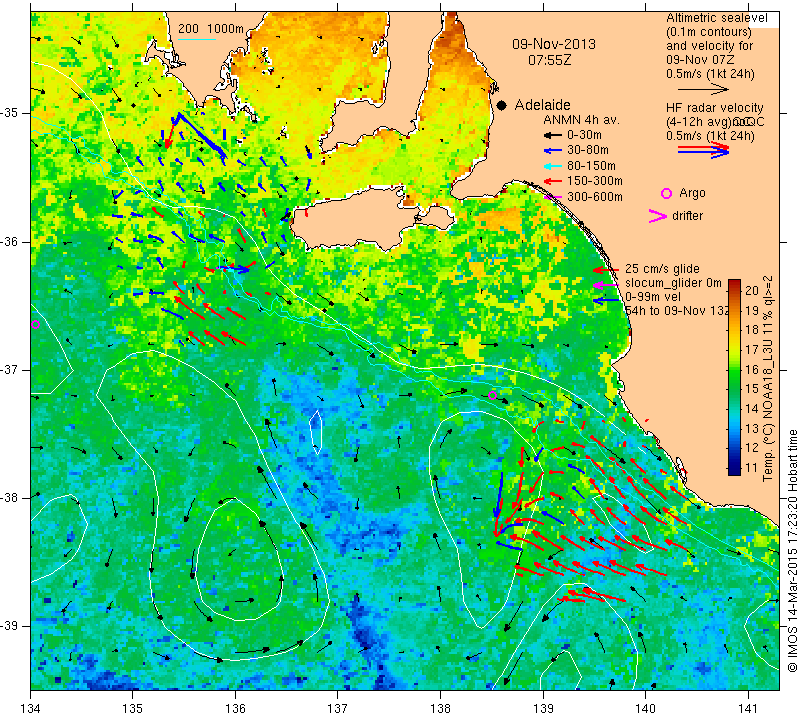
Task: Click the latitude axis label -37
Action: 9,369
